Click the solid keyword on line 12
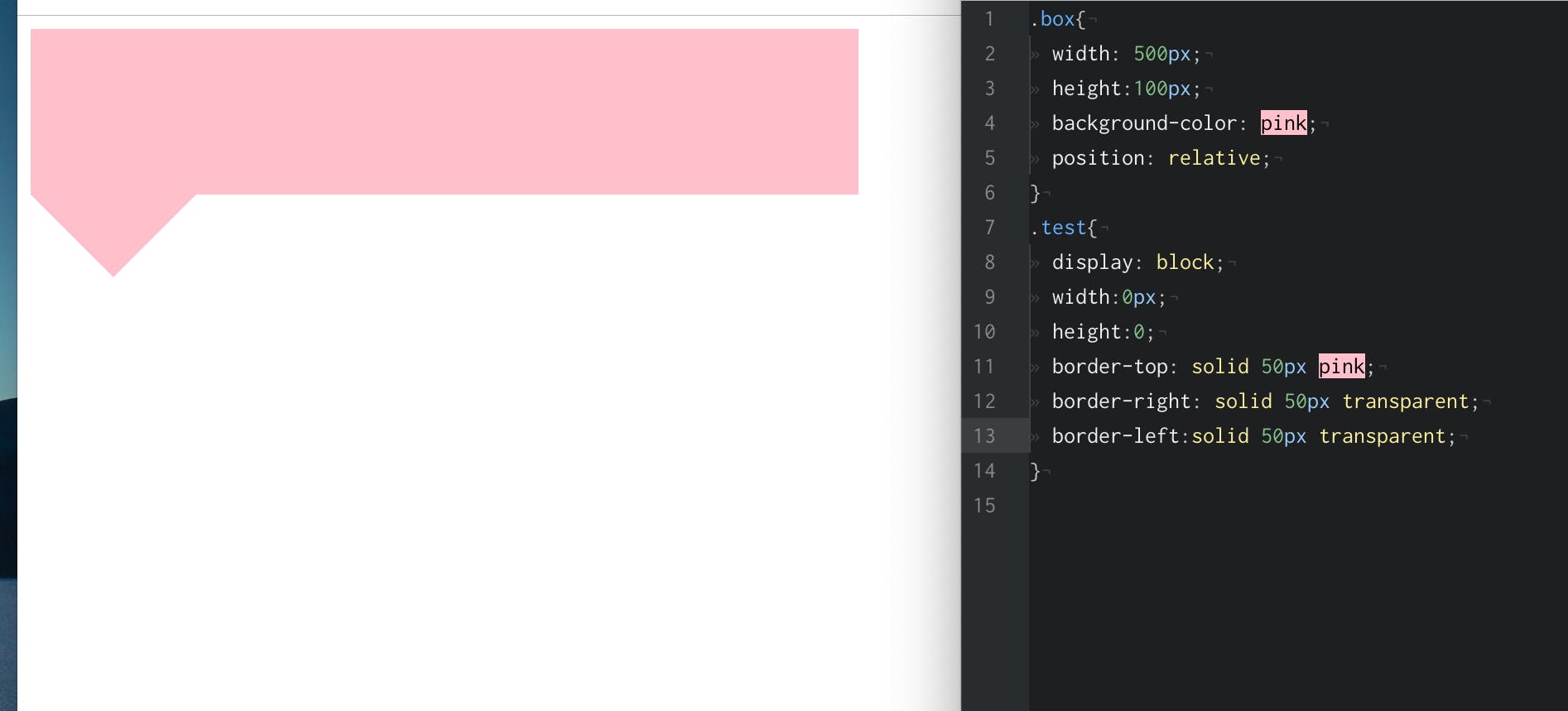 click(1243, 401)
